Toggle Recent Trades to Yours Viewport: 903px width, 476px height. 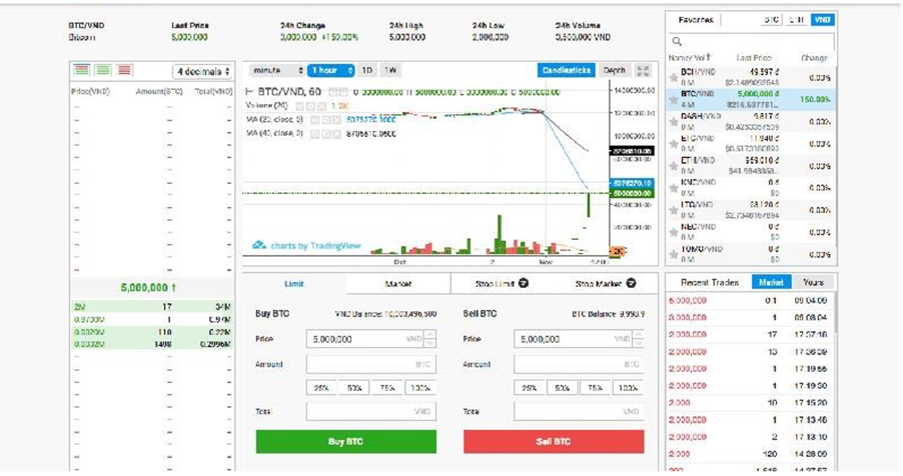[x=813, y=283]
